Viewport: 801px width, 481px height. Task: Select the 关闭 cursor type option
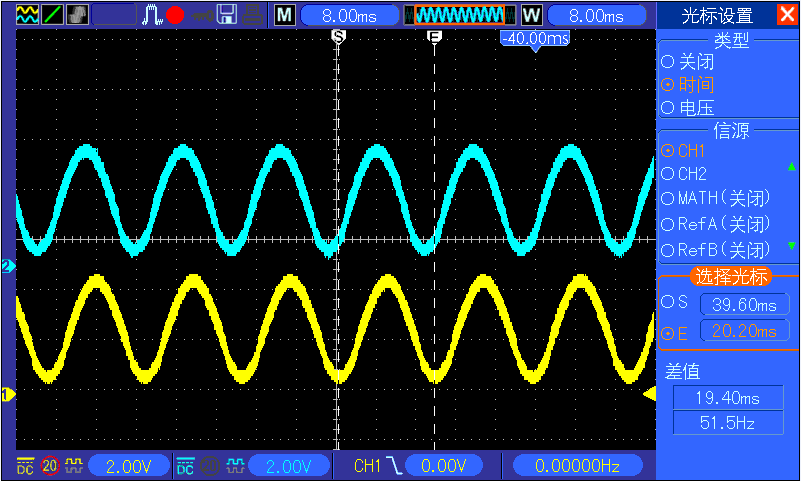tap(667, 61)
